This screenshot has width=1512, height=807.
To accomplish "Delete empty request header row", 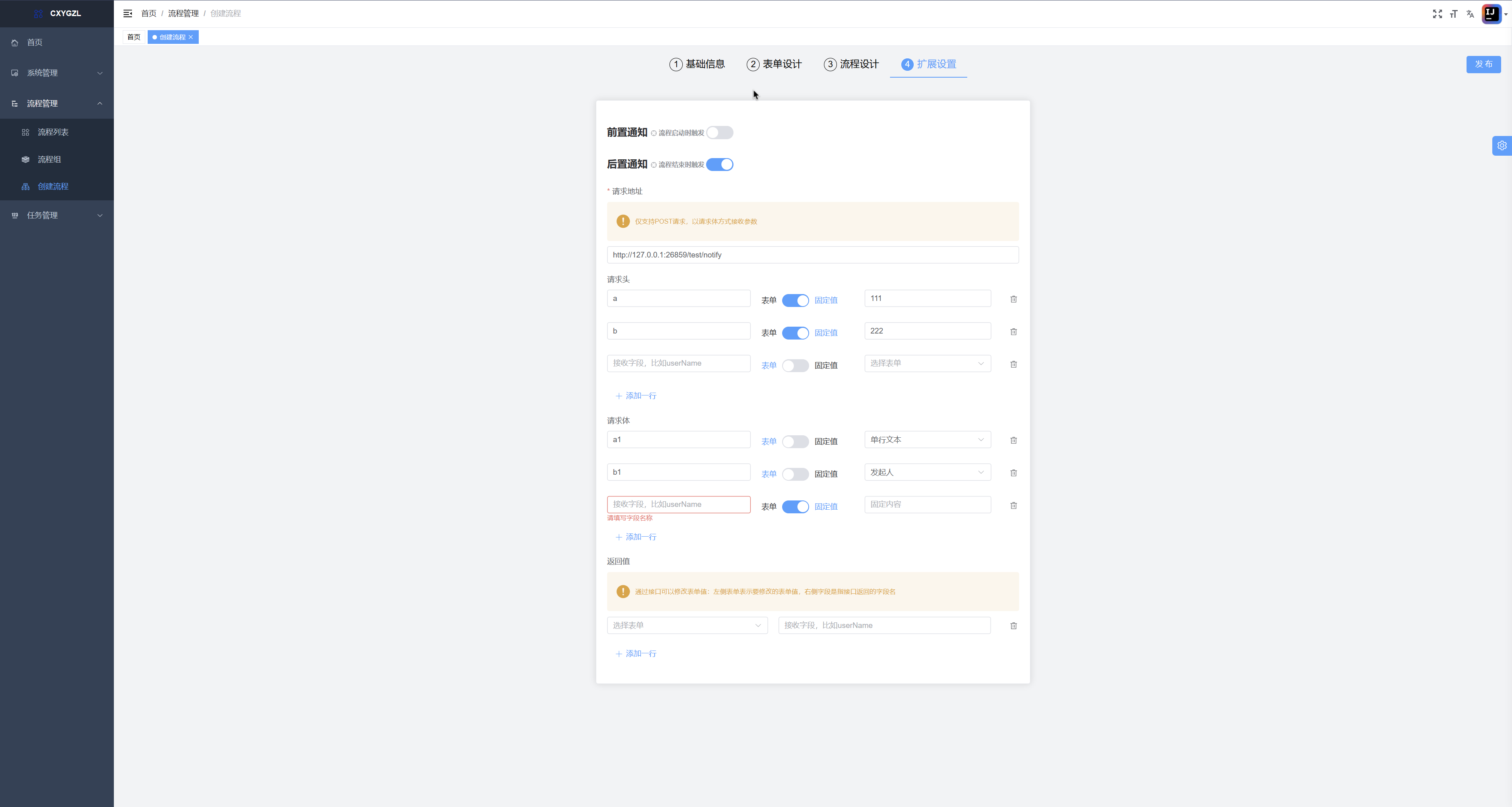I will [1013, 364].
